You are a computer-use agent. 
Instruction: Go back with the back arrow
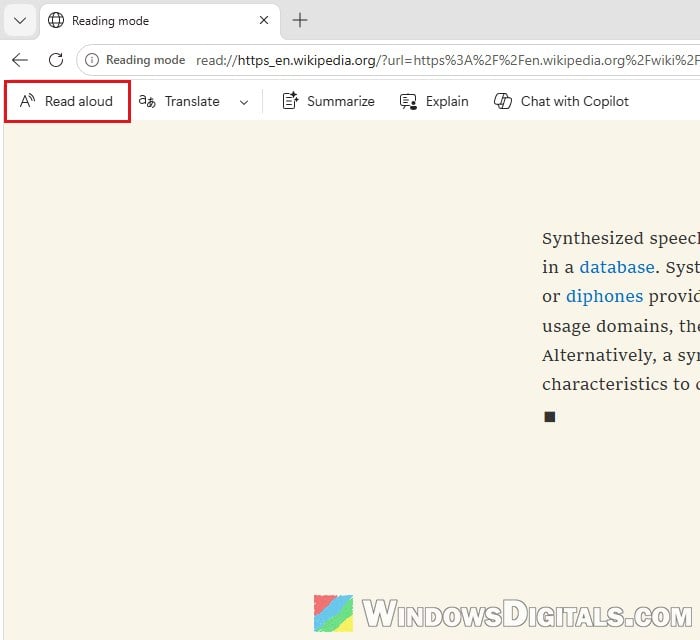tap(20, 60)
